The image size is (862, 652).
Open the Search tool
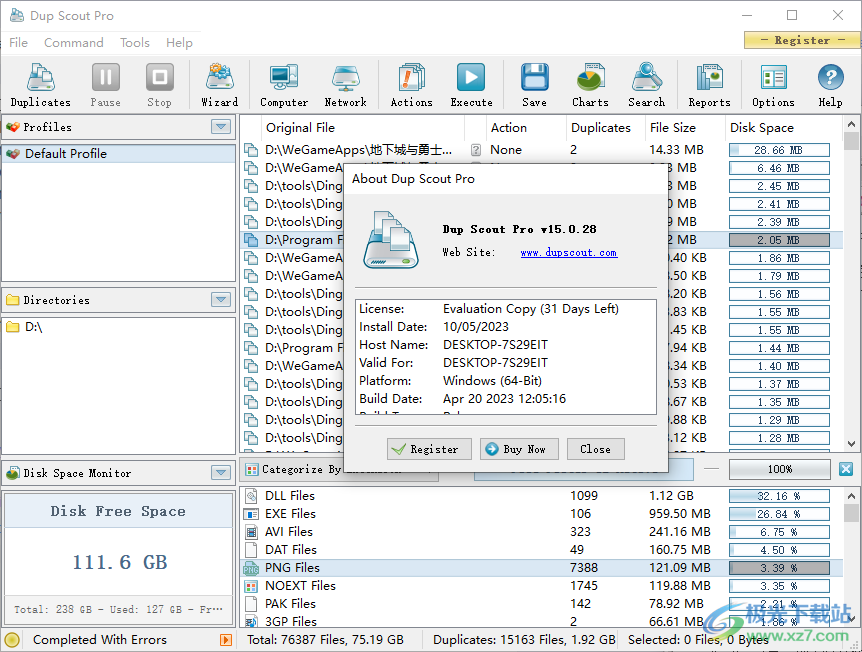click(646, 85)
